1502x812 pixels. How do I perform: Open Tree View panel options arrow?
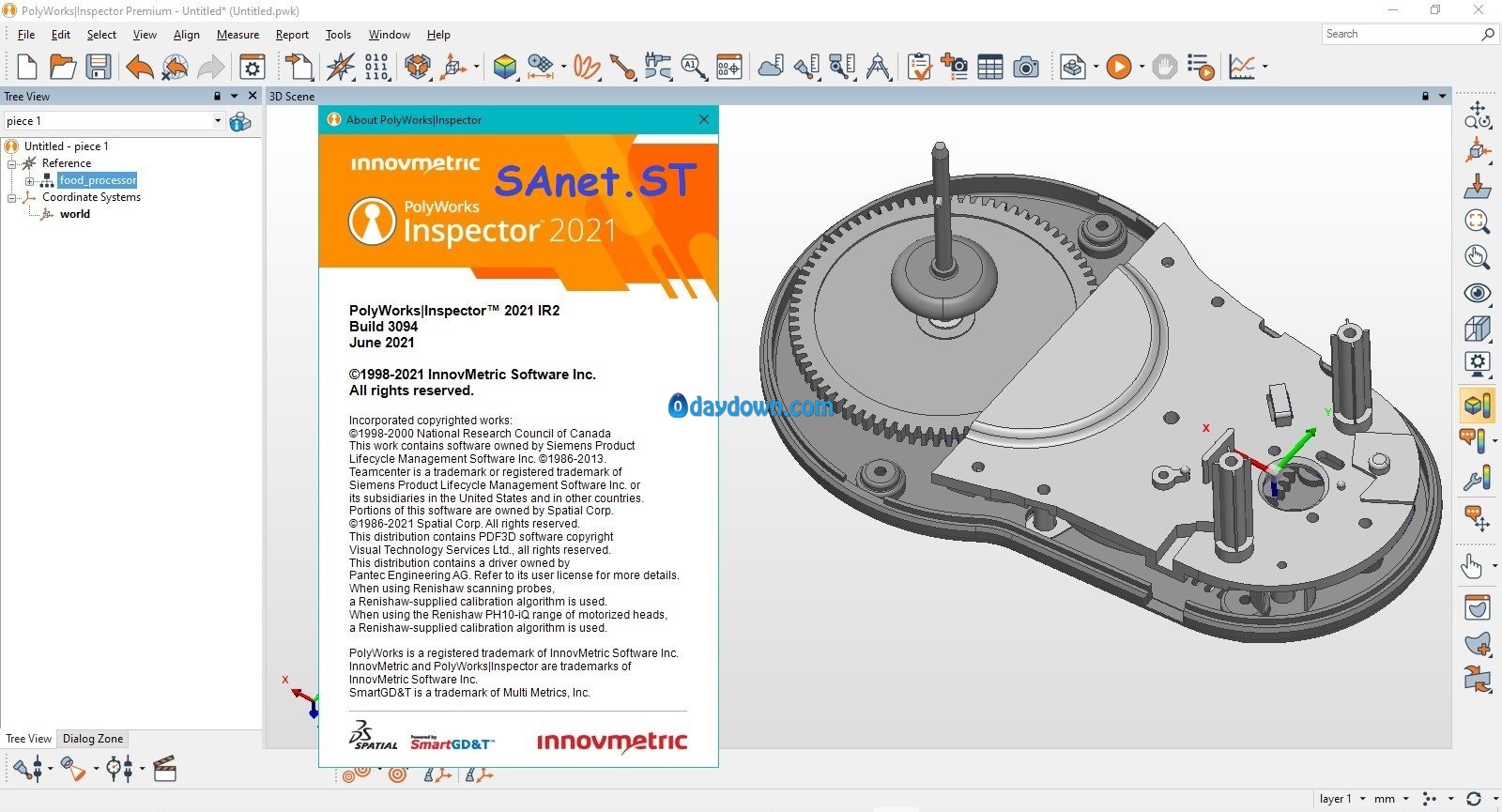[235, 96]
